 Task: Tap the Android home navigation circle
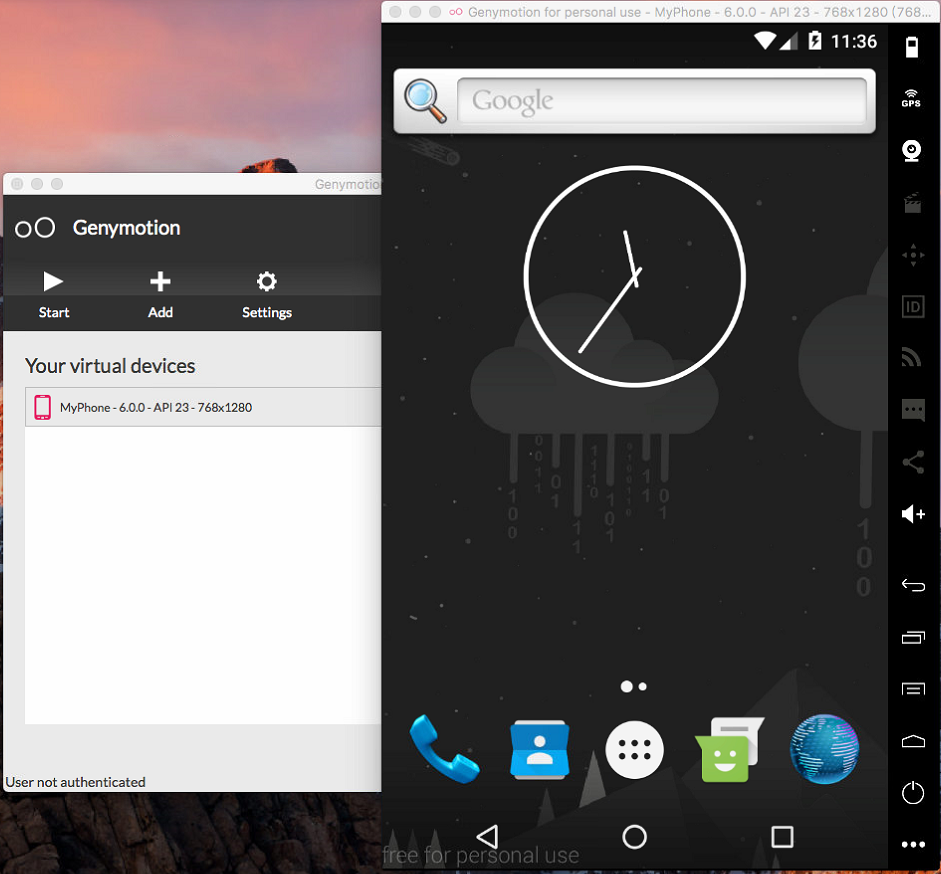(634, 837)
